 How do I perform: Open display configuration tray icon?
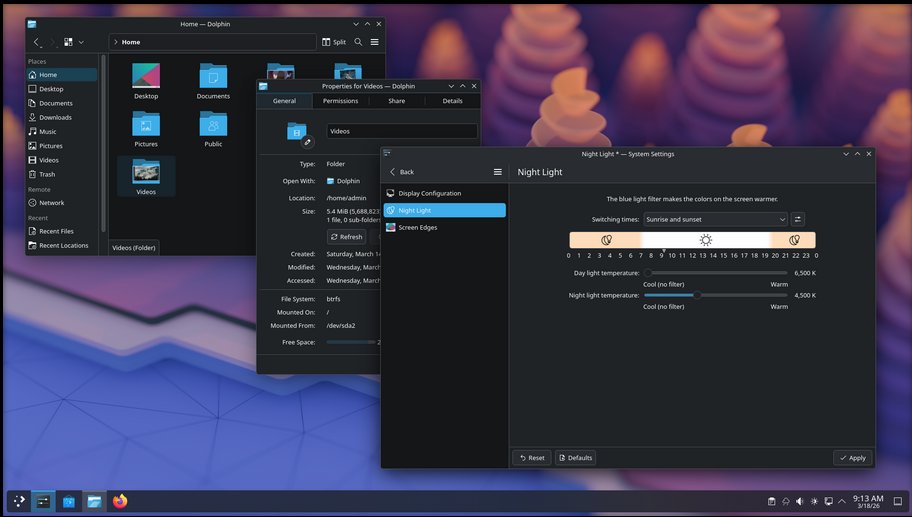[828, 501]
